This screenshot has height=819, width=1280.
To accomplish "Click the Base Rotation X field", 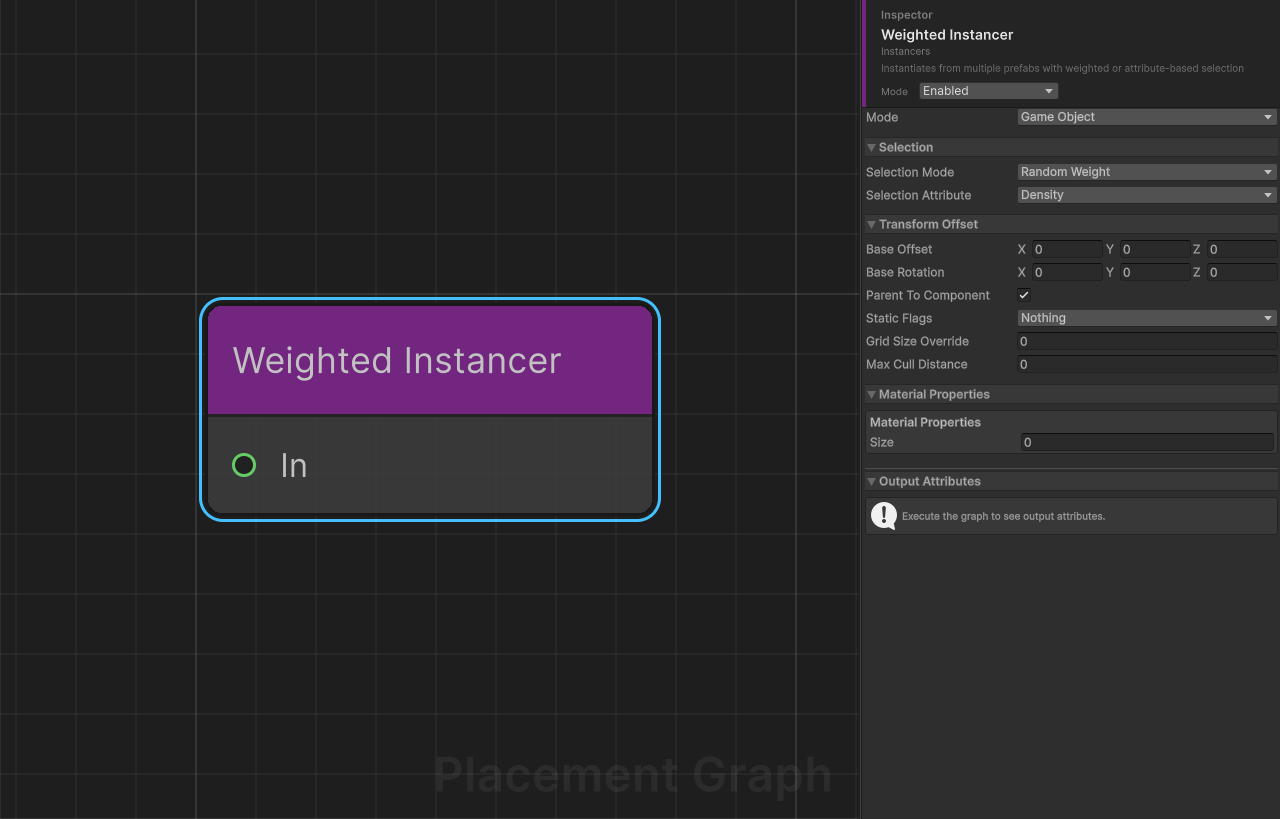I will pyautogui.click(x=1067, y=272).
